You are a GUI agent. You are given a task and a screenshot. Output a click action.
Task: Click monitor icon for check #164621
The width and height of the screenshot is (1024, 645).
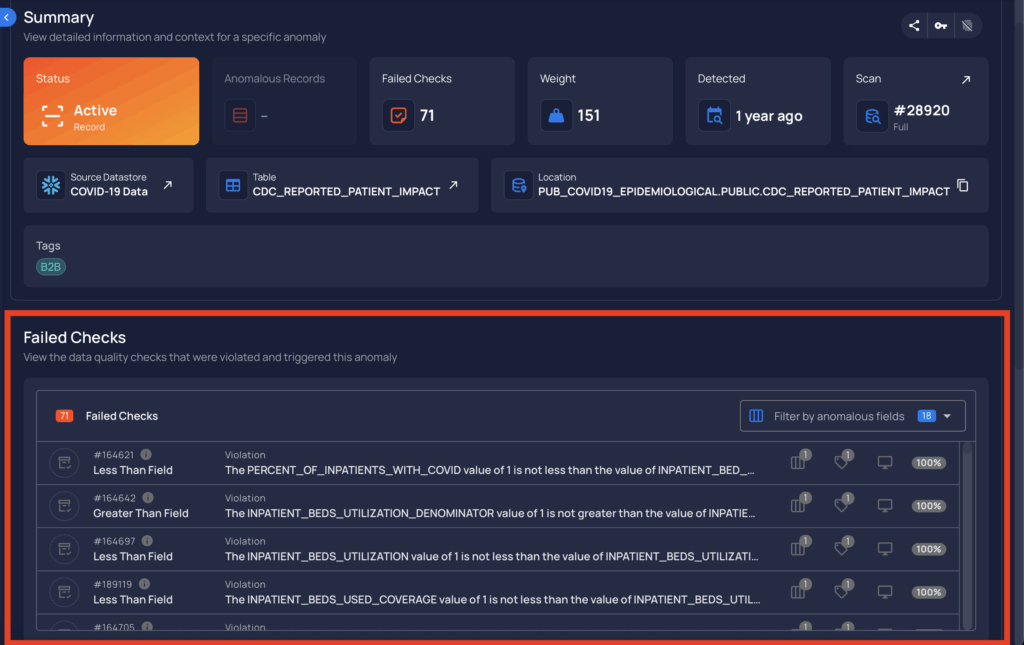point(885,463)
